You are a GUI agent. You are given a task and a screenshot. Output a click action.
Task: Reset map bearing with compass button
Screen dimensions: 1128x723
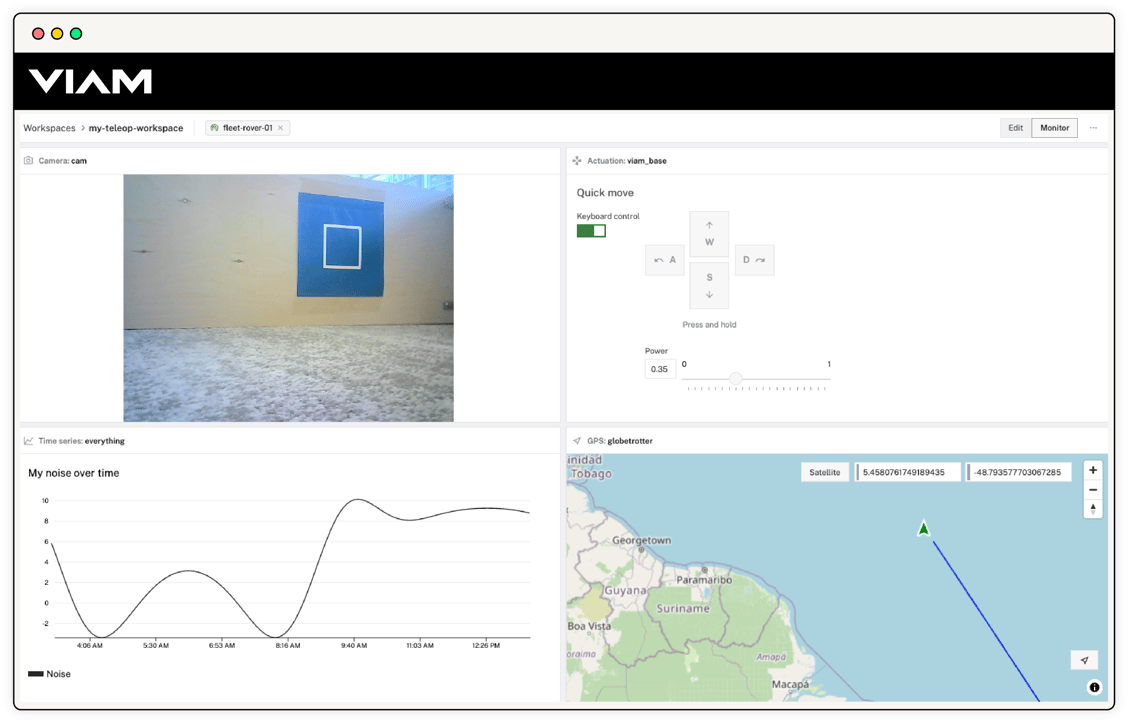click(x=1093, y=509)
